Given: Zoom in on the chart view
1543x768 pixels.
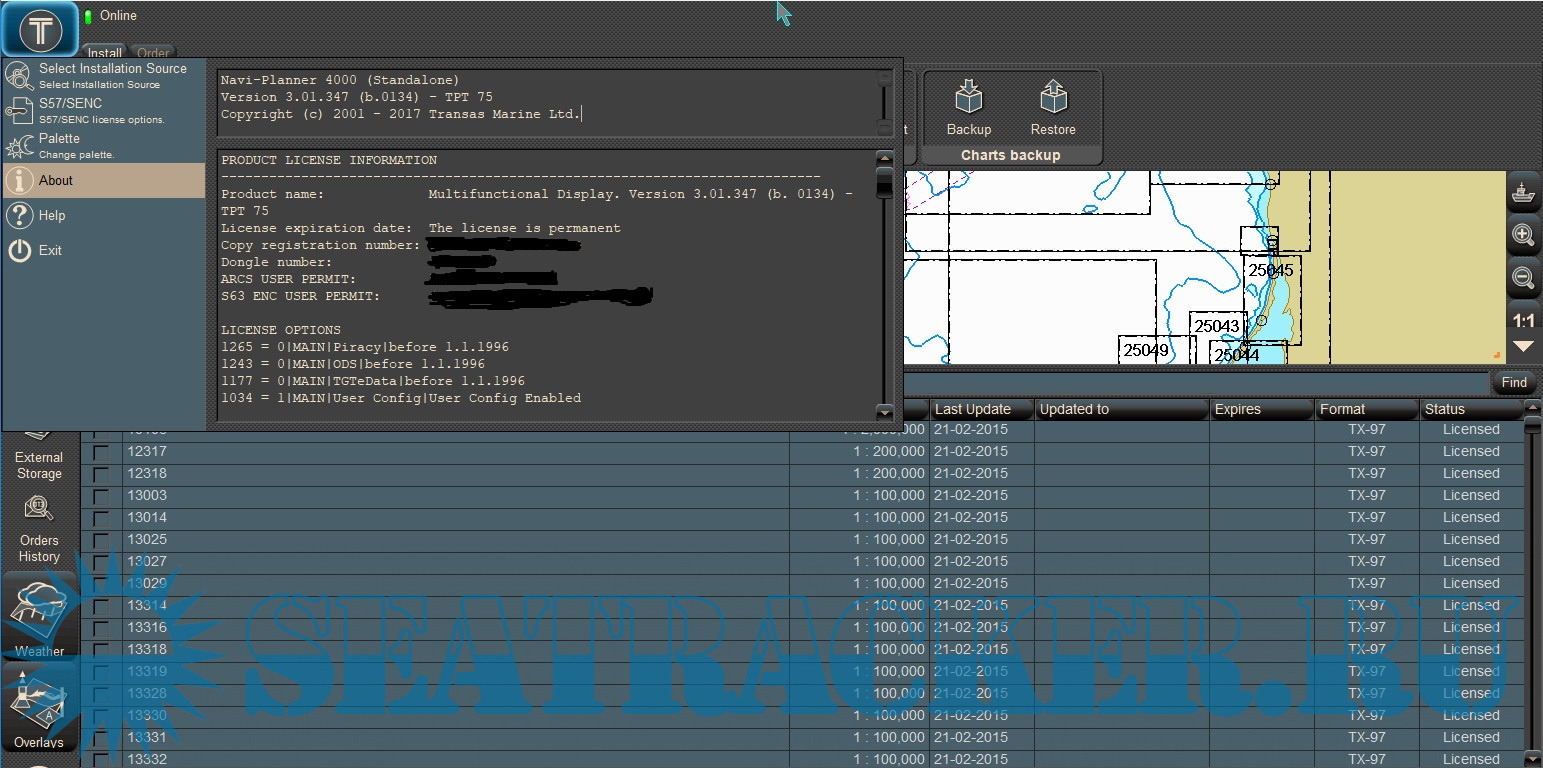Looking at the screenshot, I should [x=1523, y=235].
